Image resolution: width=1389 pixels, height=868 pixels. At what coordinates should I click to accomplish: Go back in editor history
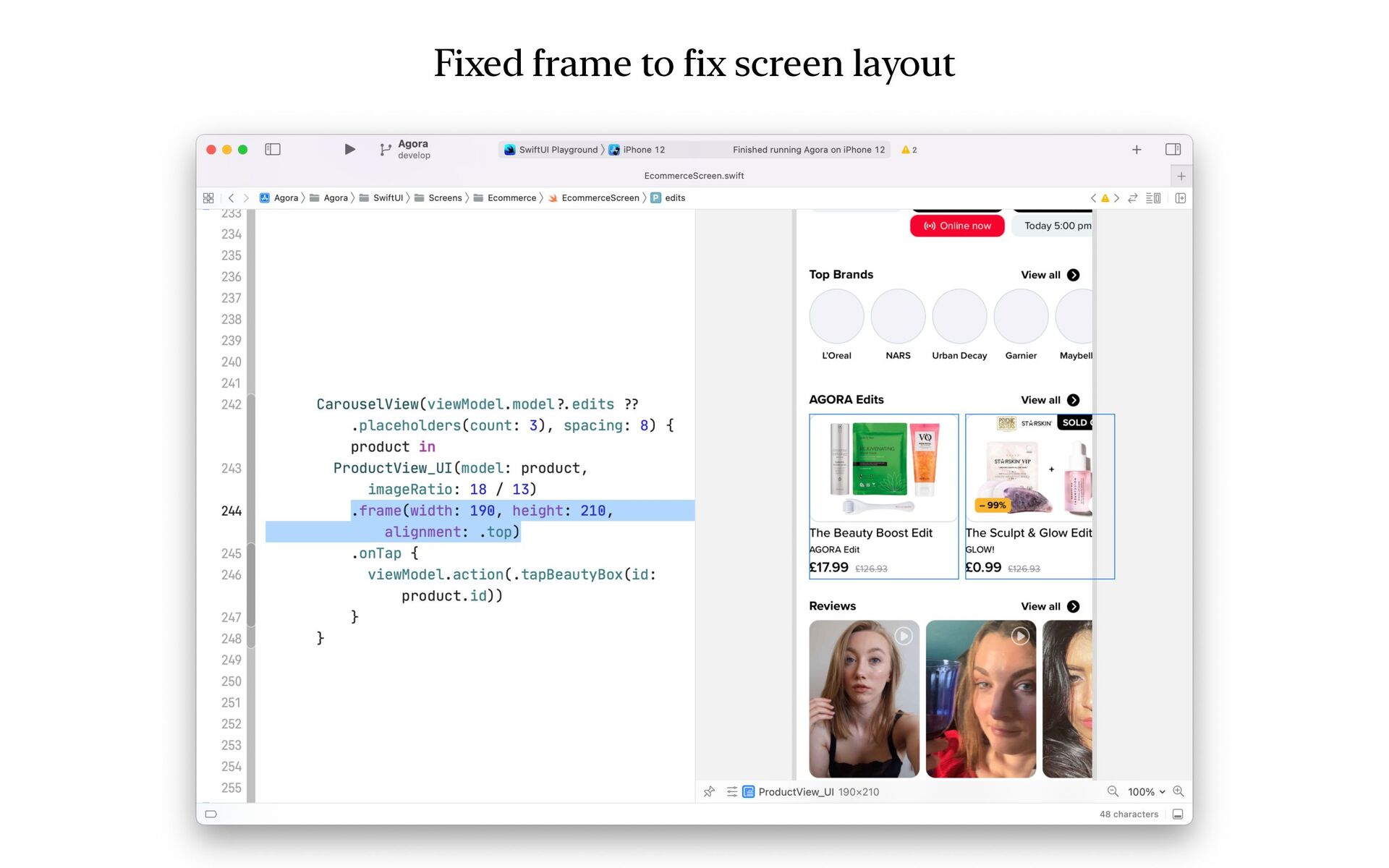tap(231, 197)
